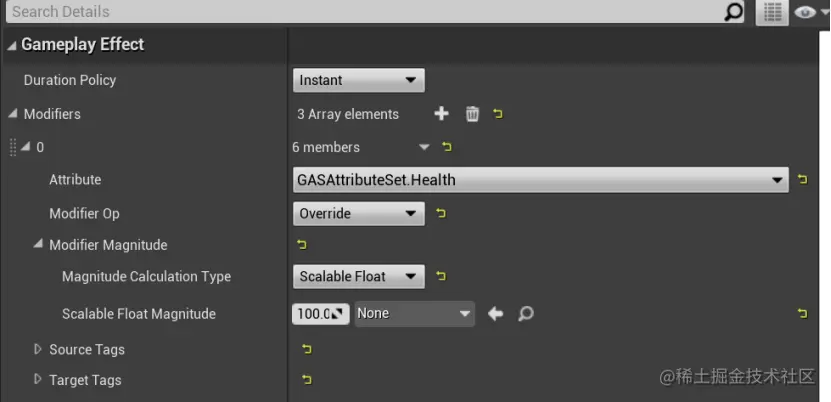This screenshot has width=831, height=402.
Task: Toggle the eye view options button
Action: tap(806, 12)
